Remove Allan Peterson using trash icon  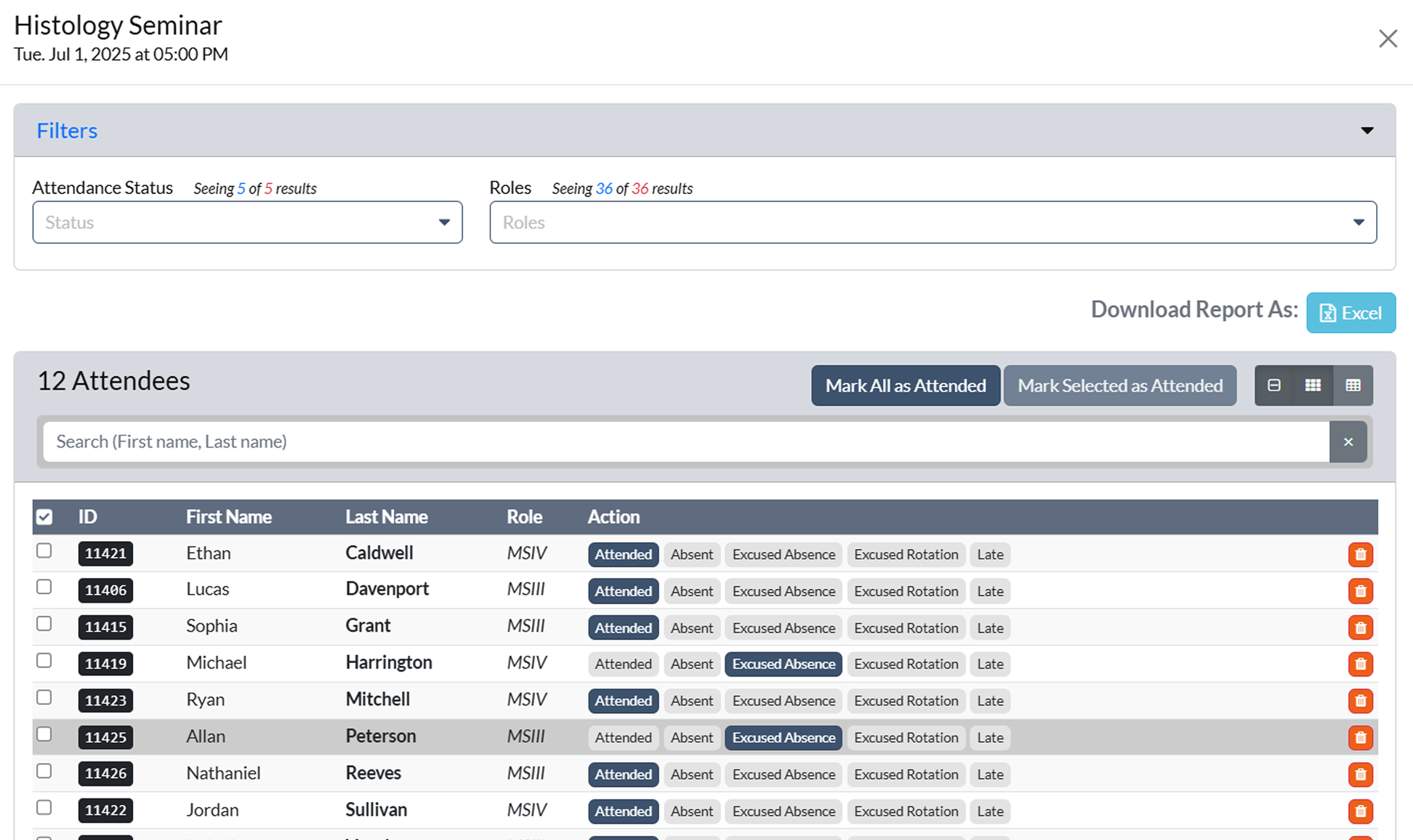tap(1360, 737)
